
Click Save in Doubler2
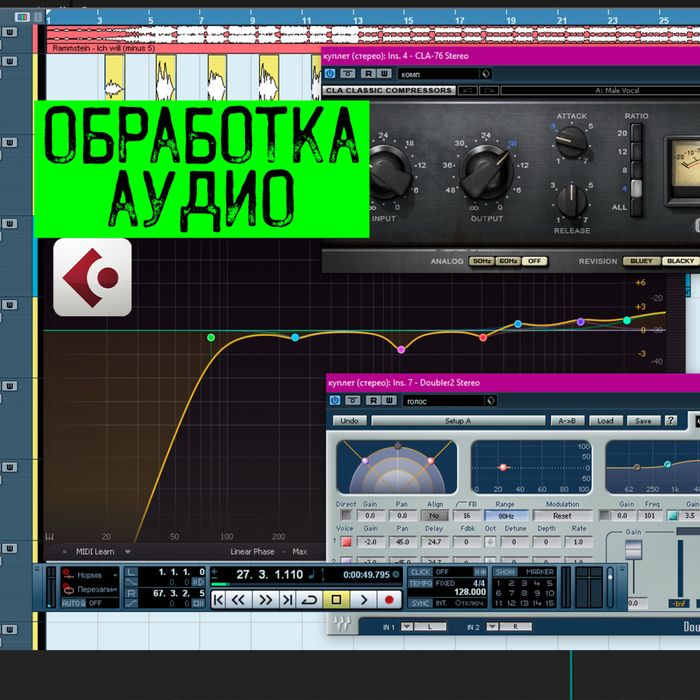[643, 421]
